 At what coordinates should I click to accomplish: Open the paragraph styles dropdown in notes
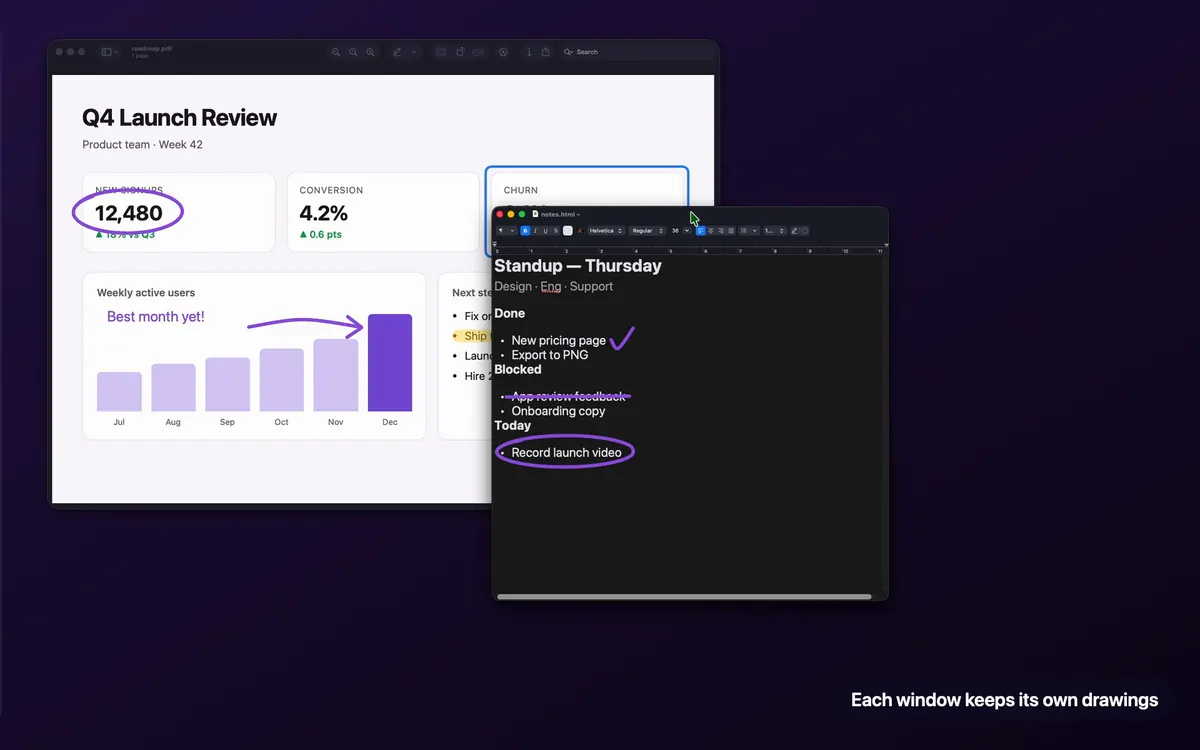[506, 231]
